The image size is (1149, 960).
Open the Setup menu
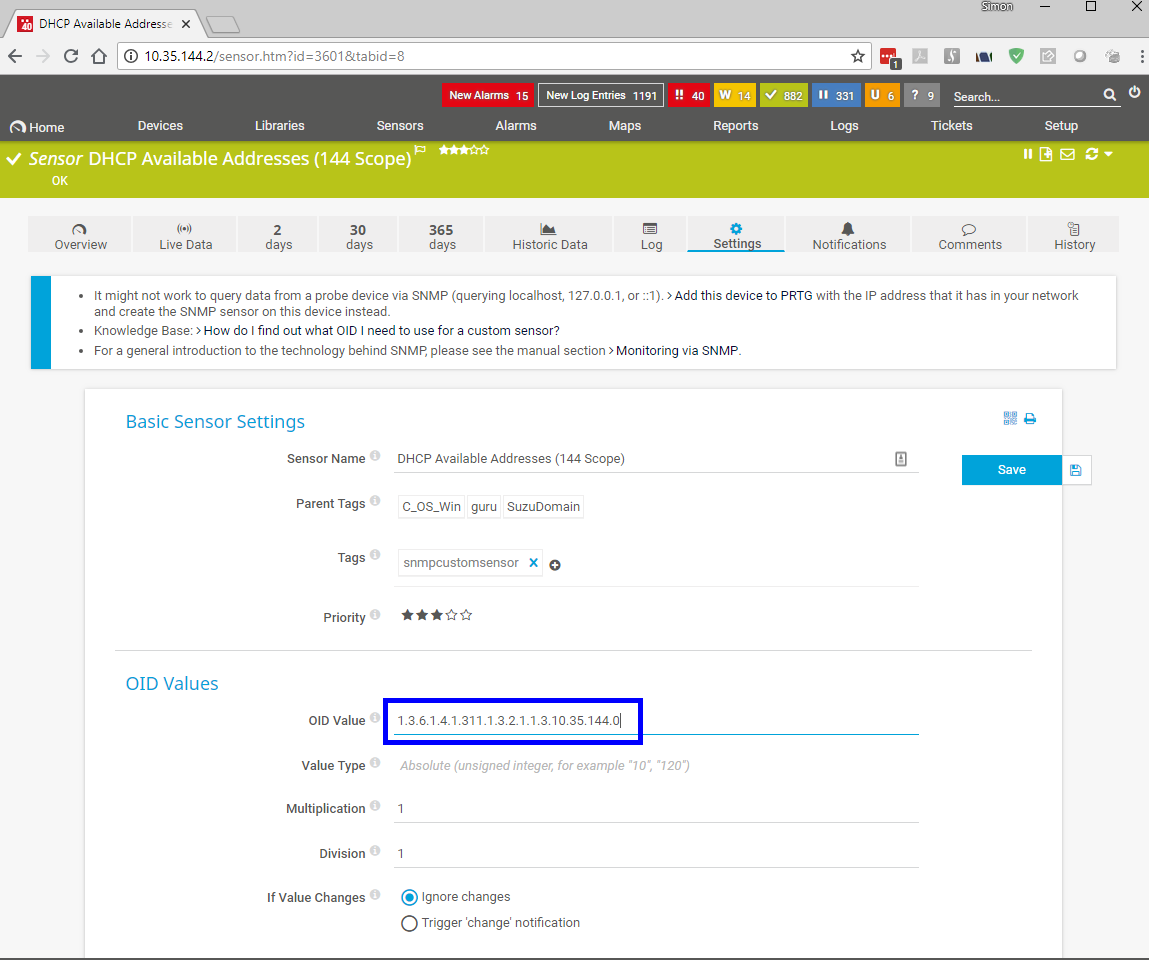click(x=1061, y=126)
